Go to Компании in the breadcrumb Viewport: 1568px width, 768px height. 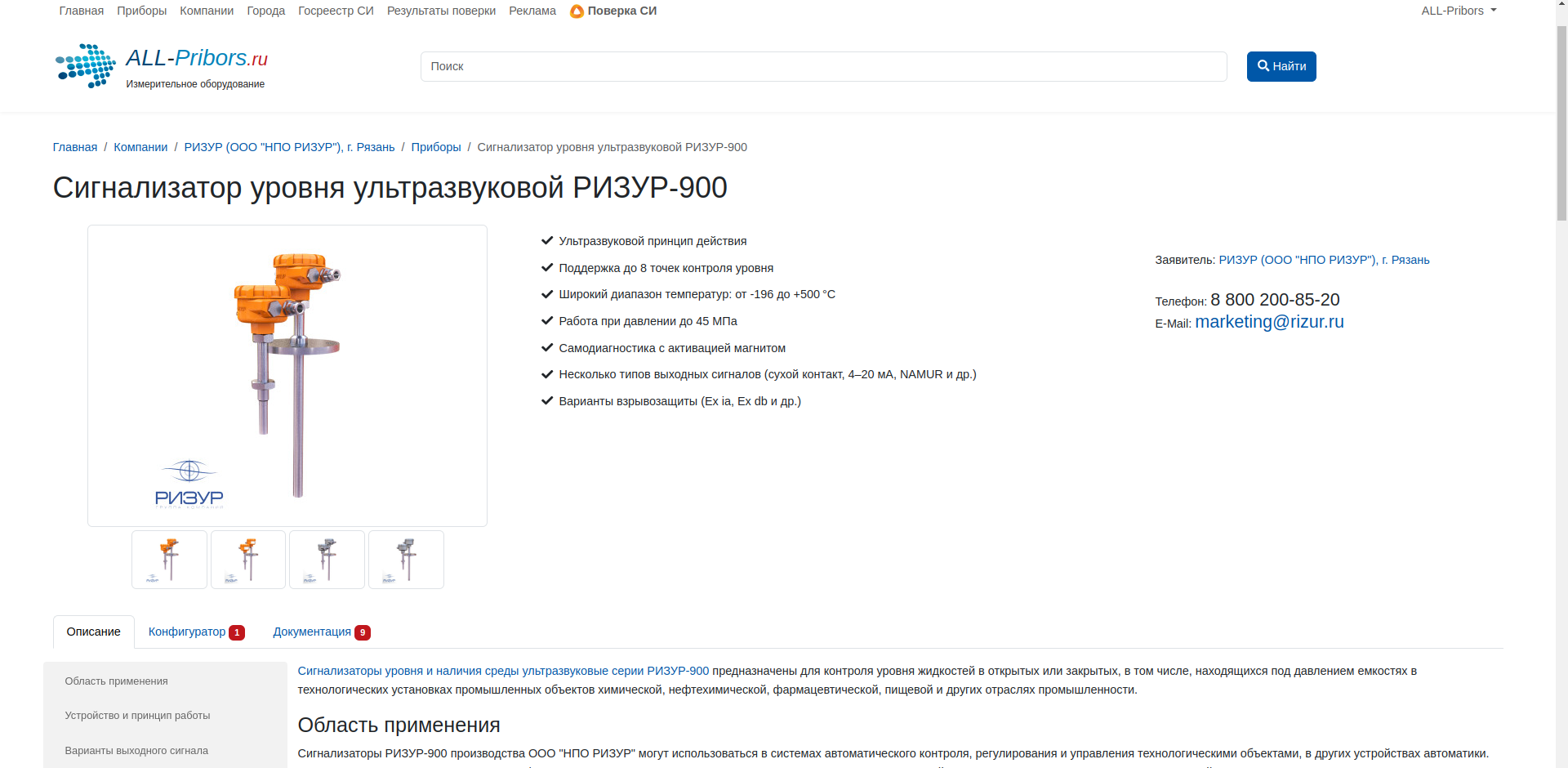[x=140, y=147]
